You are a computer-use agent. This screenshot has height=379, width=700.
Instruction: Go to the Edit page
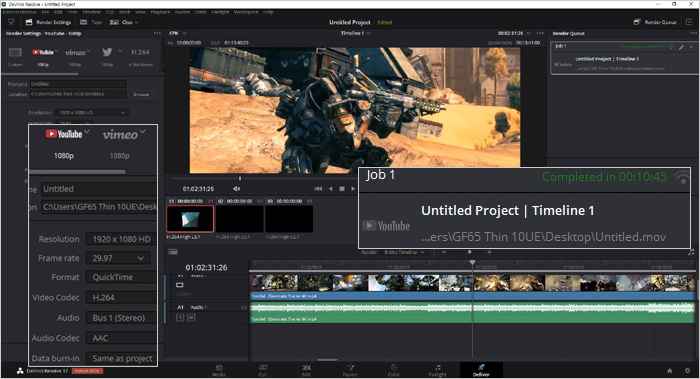click(306, 370)
